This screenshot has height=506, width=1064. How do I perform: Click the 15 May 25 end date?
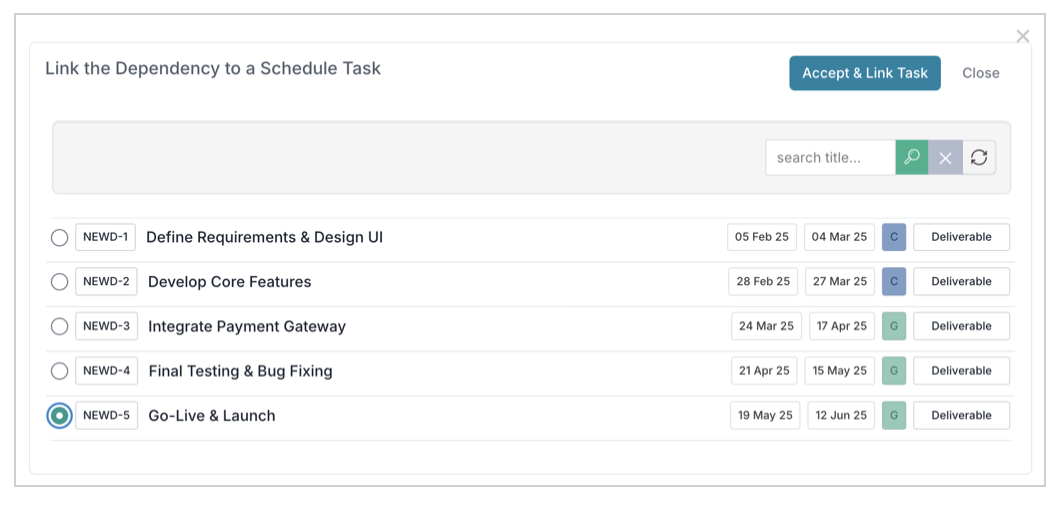840,371
